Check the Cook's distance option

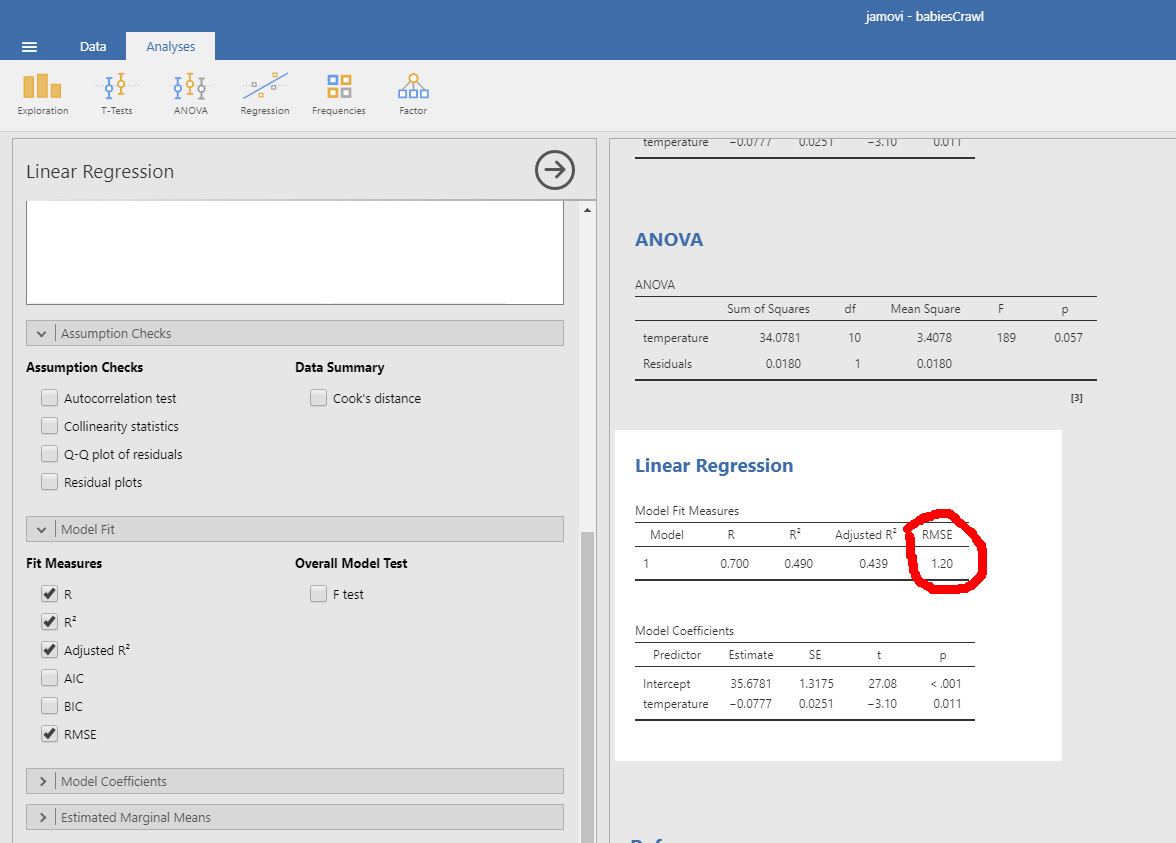(318, 397)
